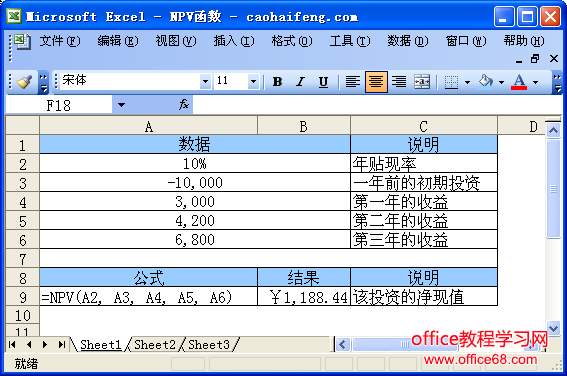Open the 文件(F) menu
Image resolution: width=567 pixels, height=376 pixels.
tap(60, 41)
